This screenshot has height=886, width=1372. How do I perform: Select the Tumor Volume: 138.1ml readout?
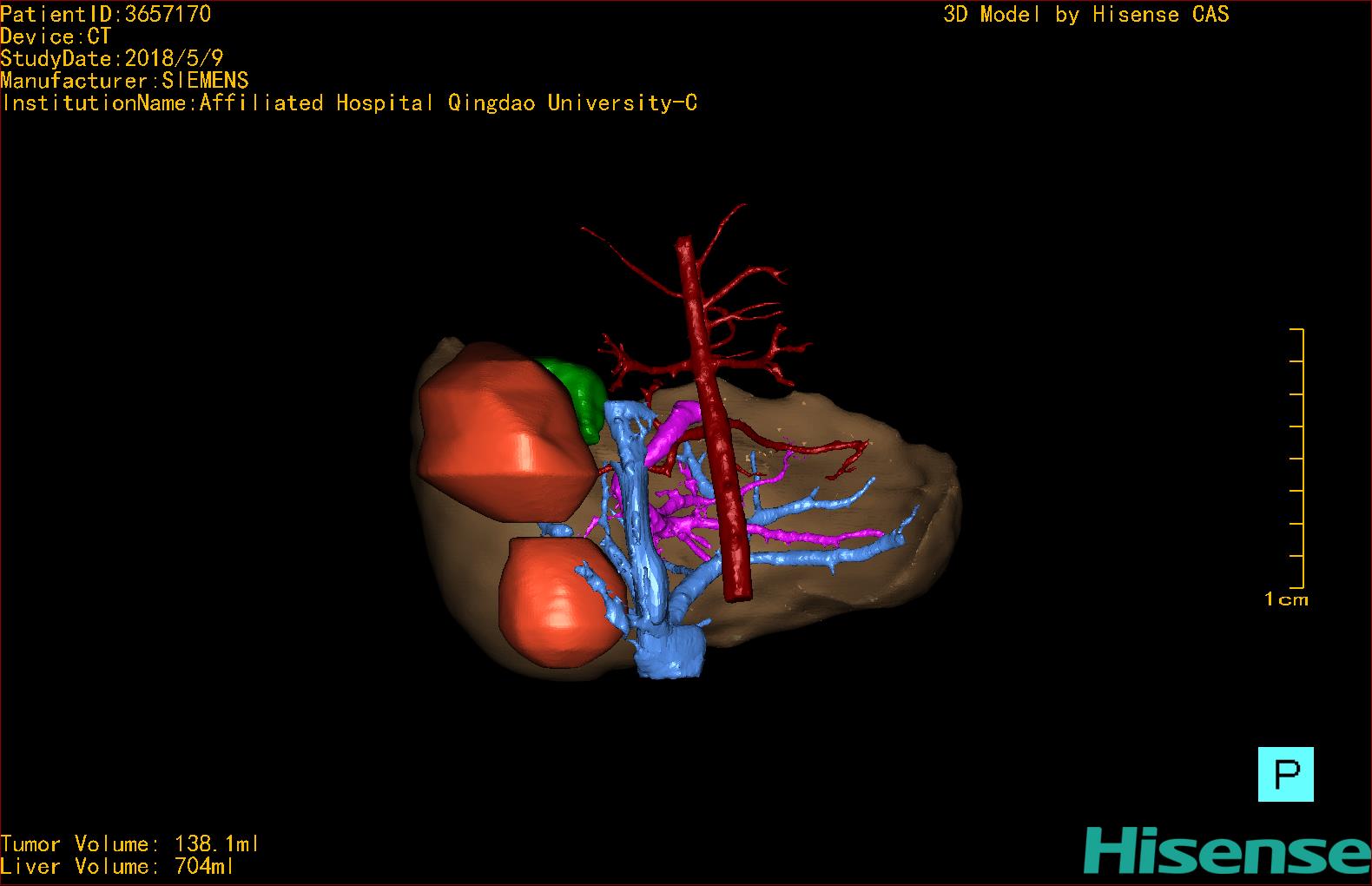coord(130,843)
